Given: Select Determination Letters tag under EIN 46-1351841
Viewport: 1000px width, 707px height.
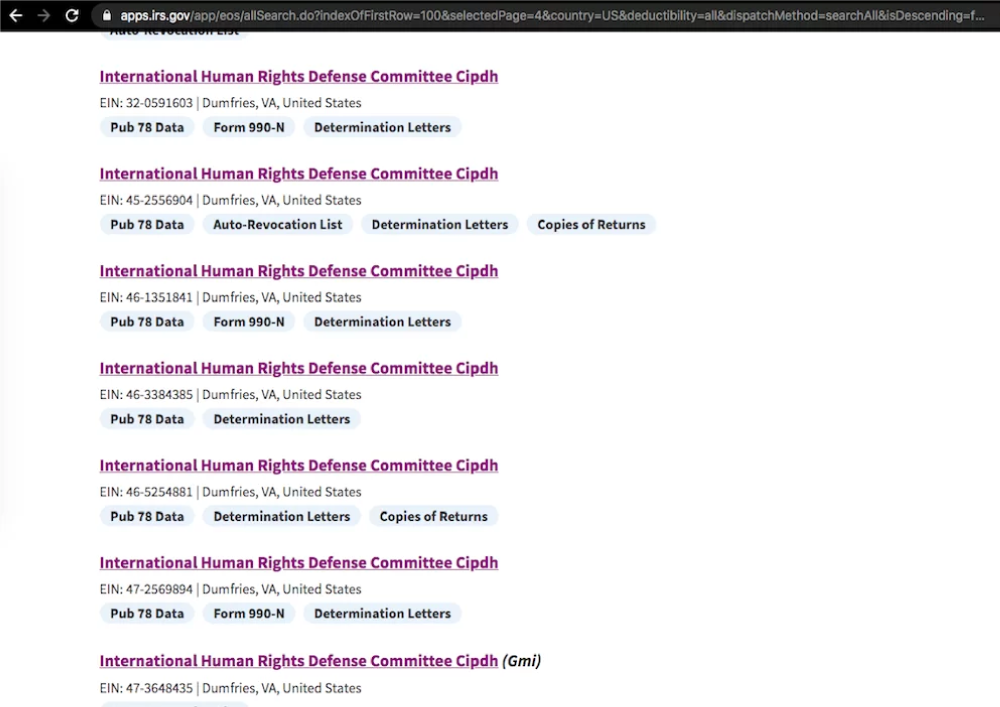Looking at the screenshot, I should coord(382,322).
